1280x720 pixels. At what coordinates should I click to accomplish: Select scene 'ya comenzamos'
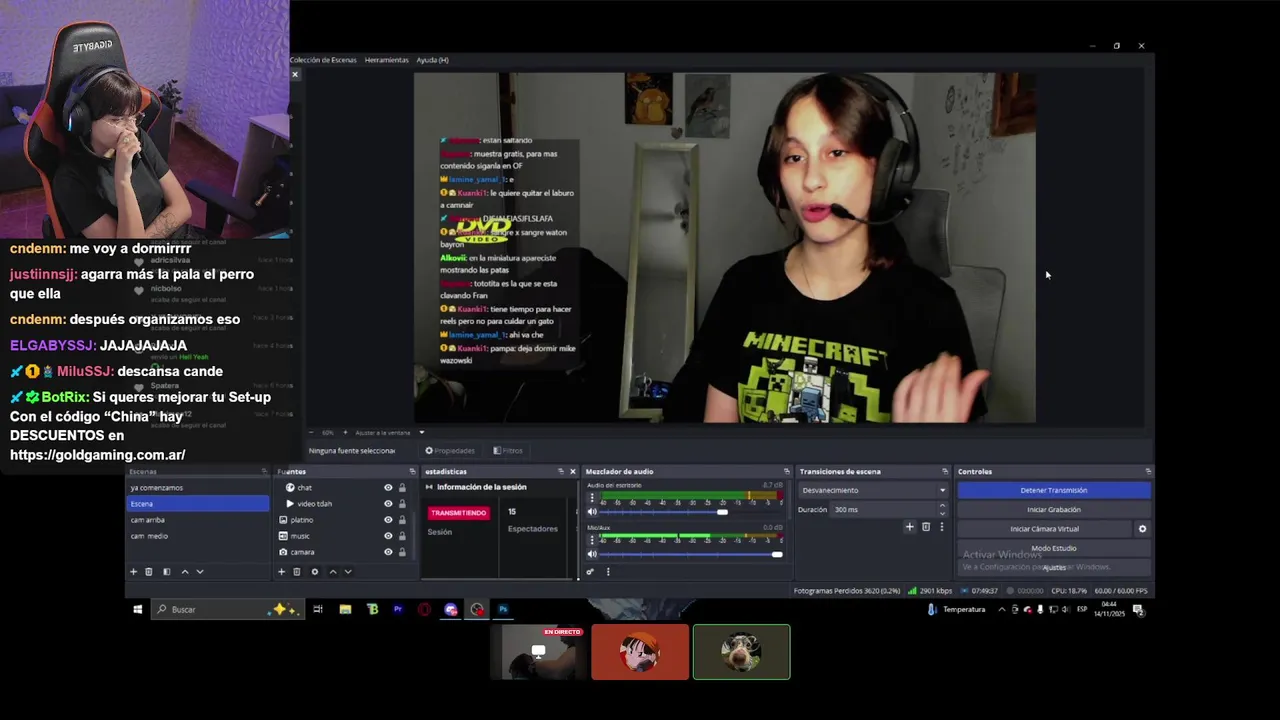(x=198, y=488)
